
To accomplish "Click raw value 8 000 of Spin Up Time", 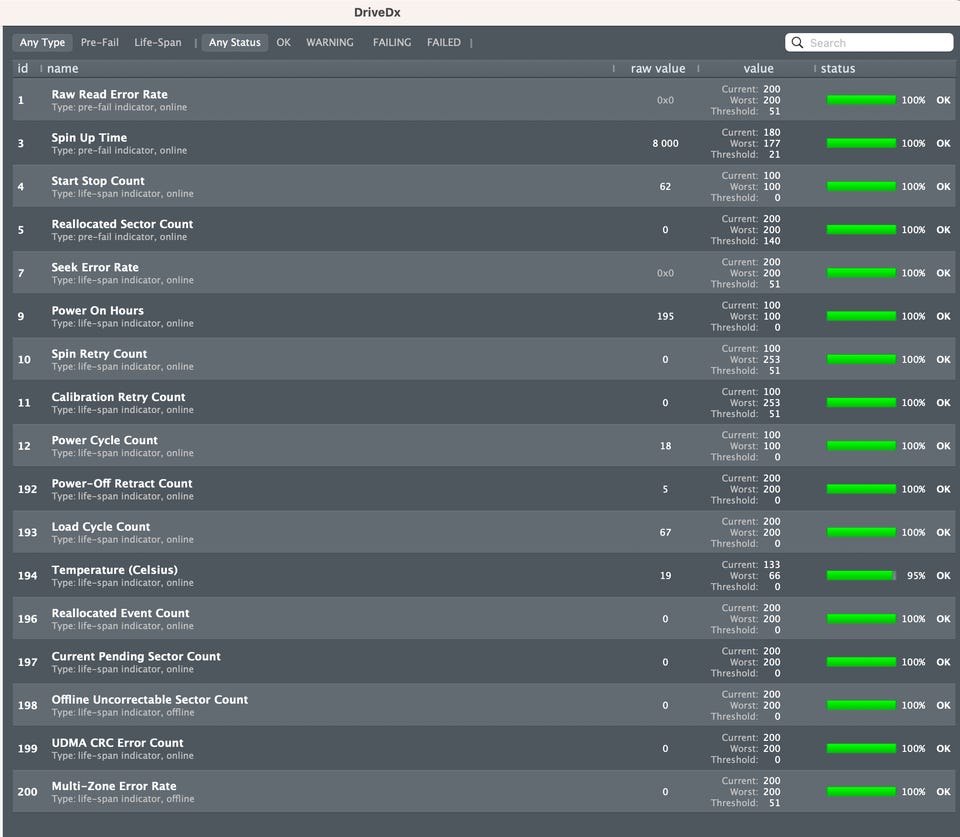I will [665, 143].
